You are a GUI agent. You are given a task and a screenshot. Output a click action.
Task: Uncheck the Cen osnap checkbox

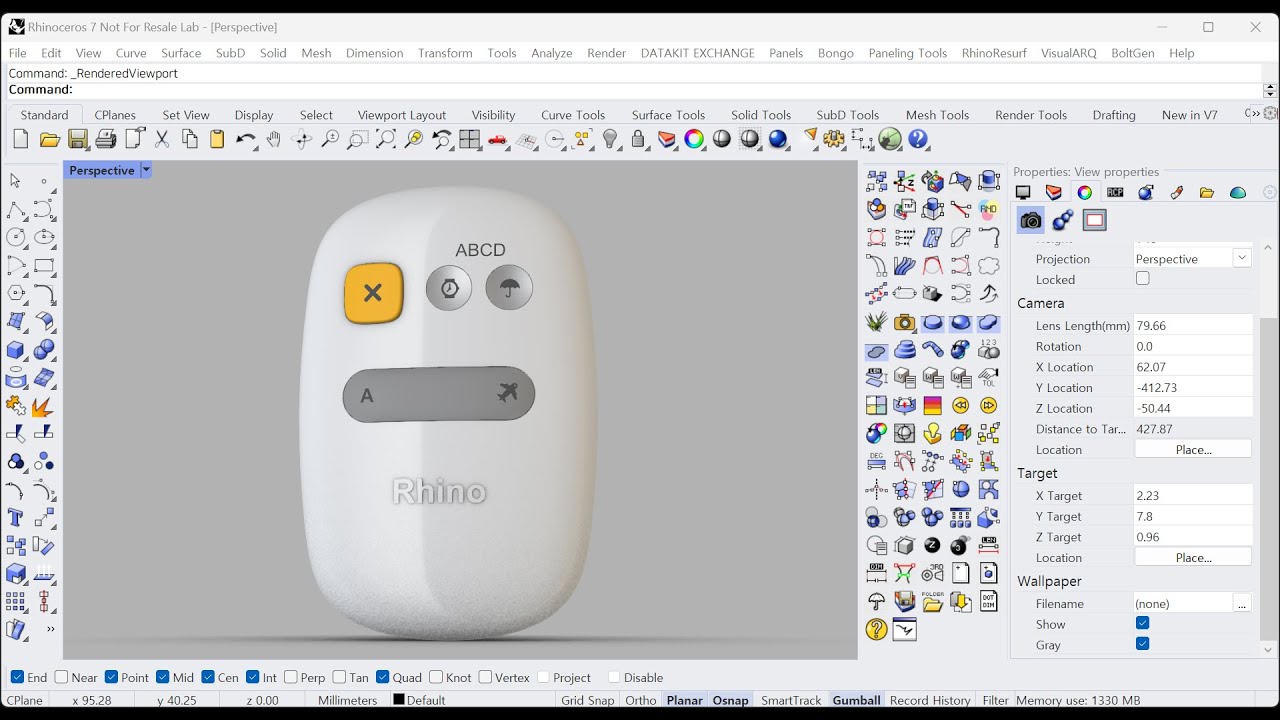coord(208,677)
